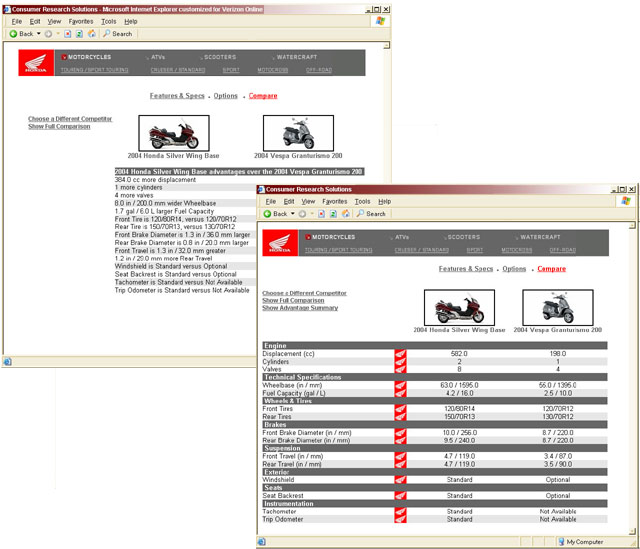Click Honda logo in front window
This screenshot has width=640, height=549.
(280, 243)
